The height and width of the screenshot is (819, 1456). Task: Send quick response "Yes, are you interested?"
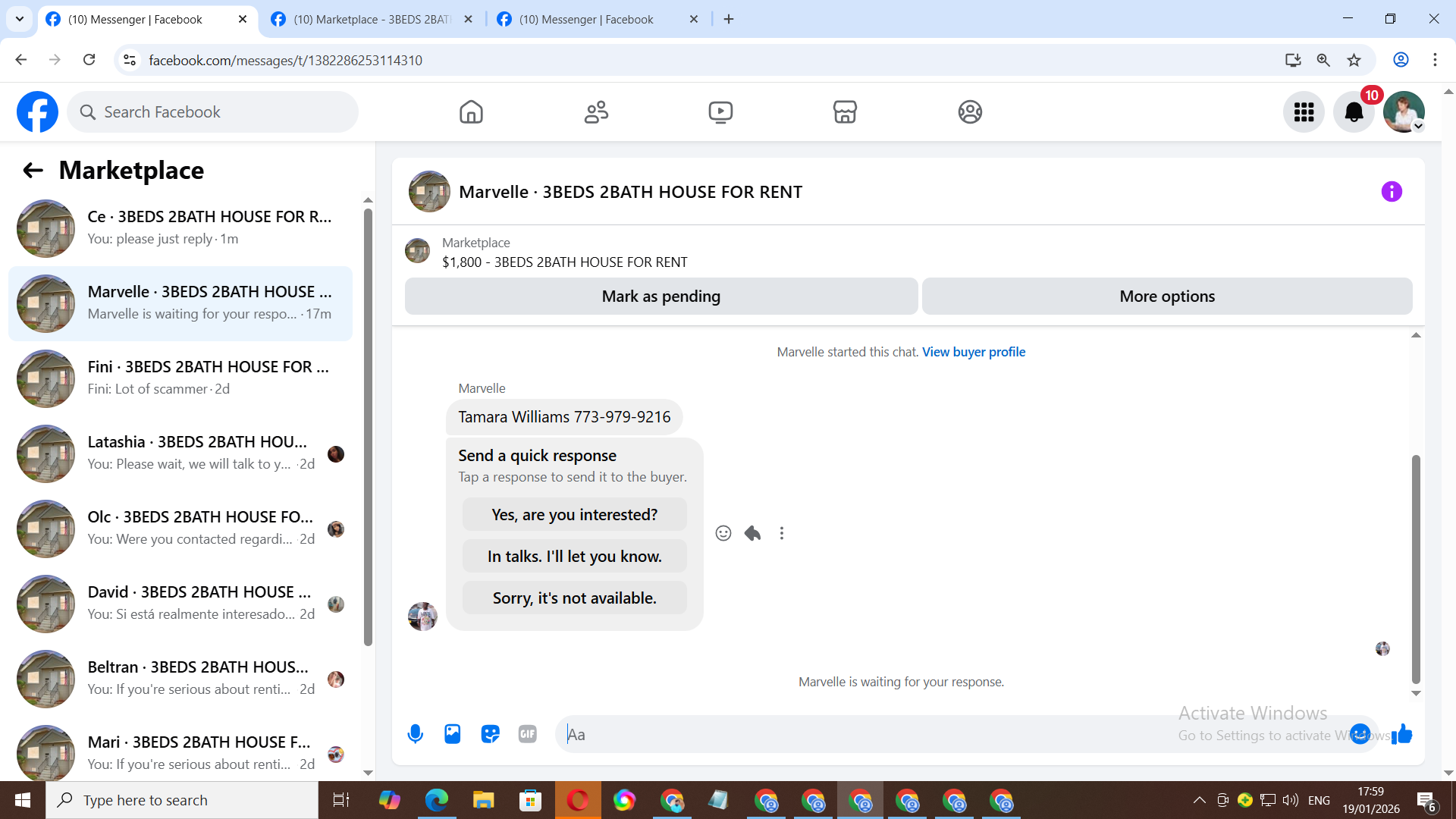point(574,515)
